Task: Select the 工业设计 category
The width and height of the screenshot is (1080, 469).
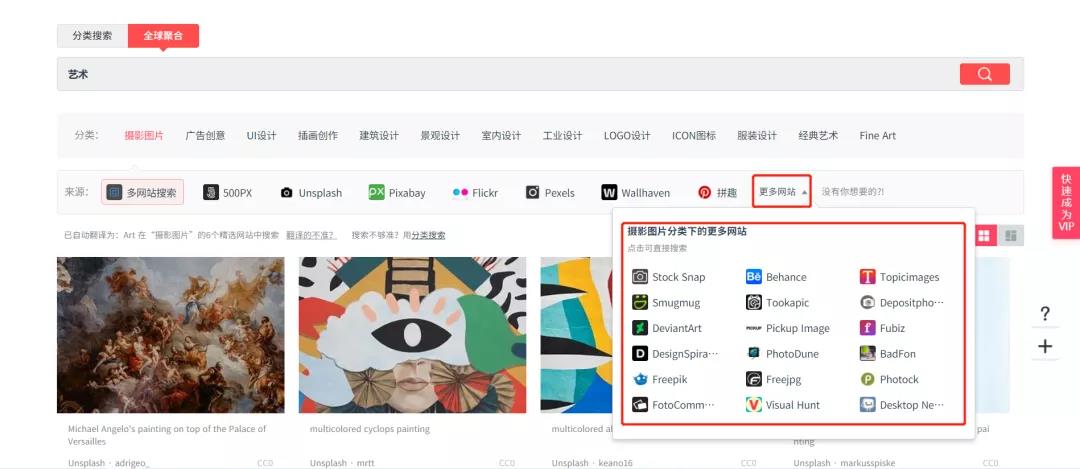Action: (562, 136)
